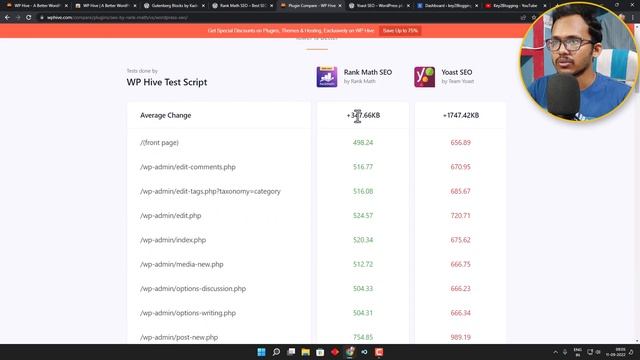Open network and volume quick settings
This screenshot has width=640, height=360.
click(594, 352)
